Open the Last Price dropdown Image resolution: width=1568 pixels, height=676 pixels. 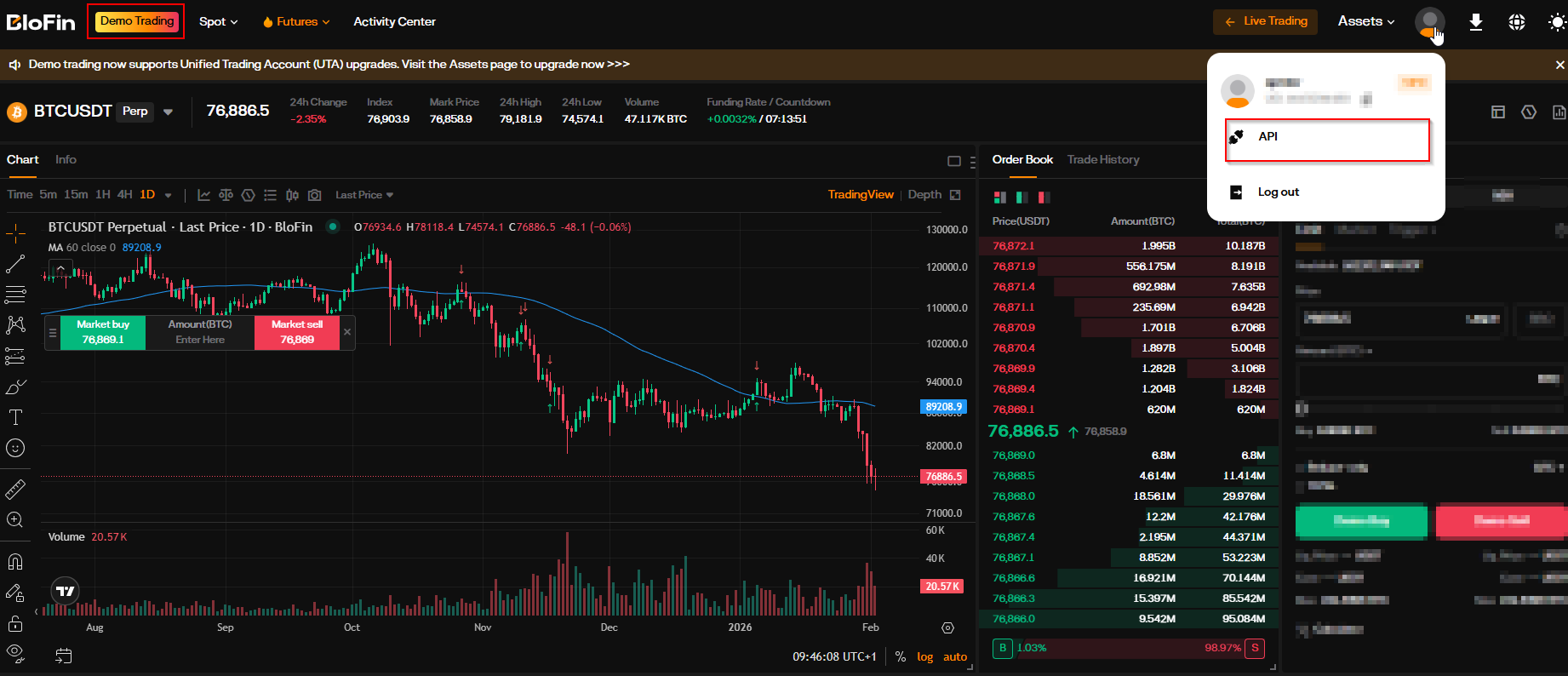tap(364, 195)
